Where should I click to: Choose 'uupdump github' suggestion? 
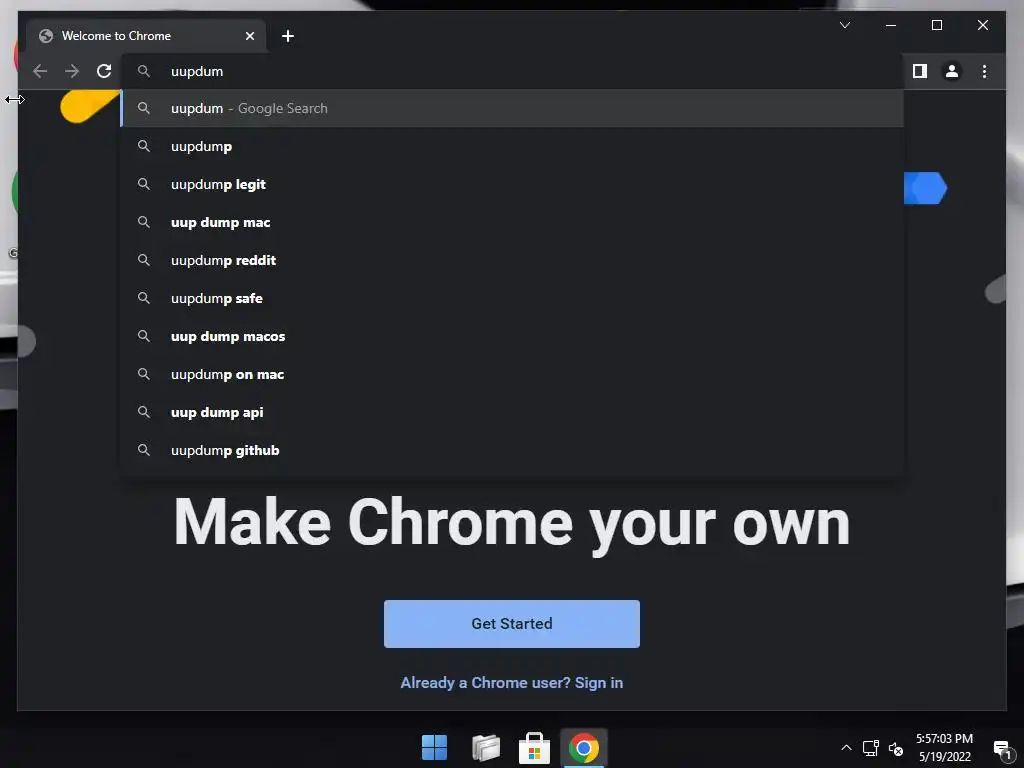(x=512, y=450)
